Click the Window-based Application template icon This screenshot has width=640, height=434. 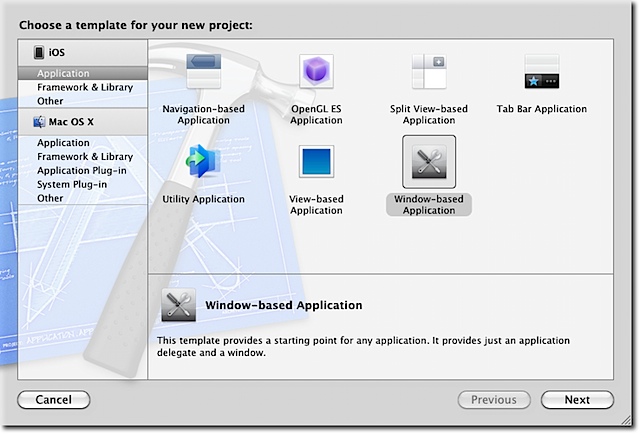429,161
